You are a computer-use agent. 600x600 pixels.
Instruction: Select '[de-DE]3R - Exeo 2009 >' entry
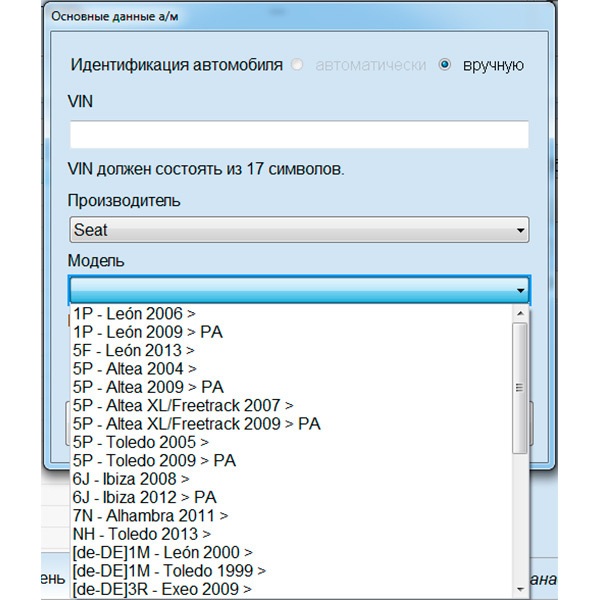tap(291, 589)
